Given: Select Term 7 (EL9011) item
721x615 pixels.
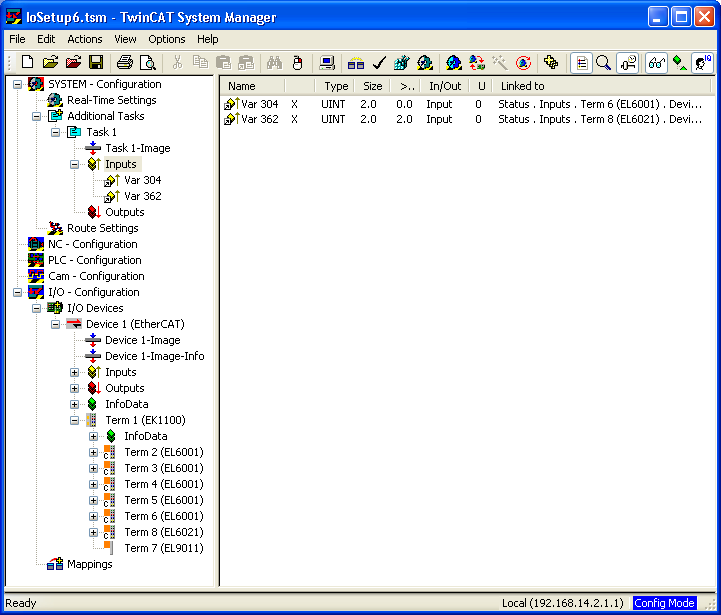Looking at the screenshot, I should [x=164, y=548].
